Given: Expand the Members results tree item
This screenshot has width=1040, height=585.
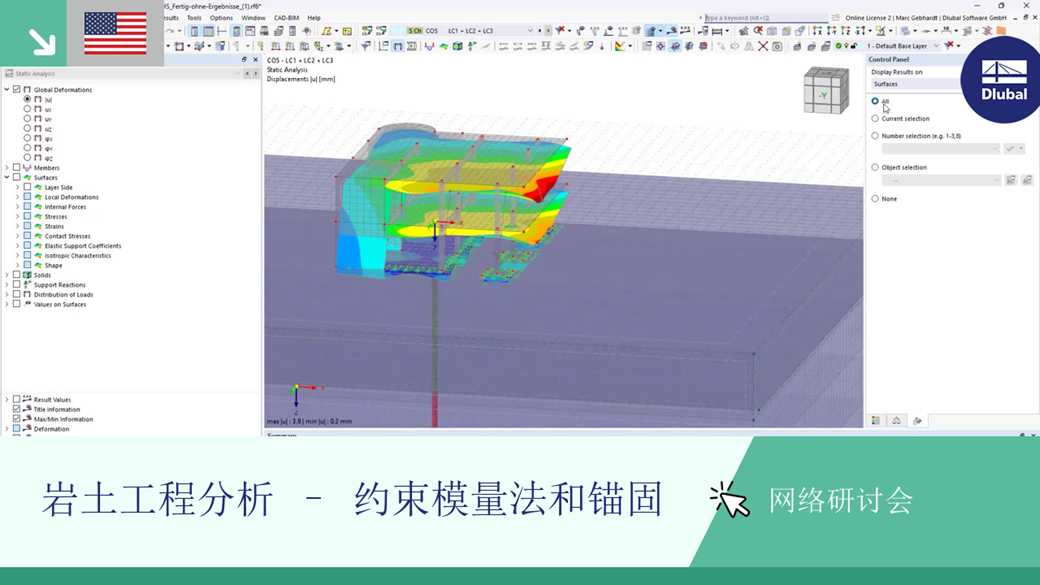Looking at the screenshot, I should click(6, 168).
